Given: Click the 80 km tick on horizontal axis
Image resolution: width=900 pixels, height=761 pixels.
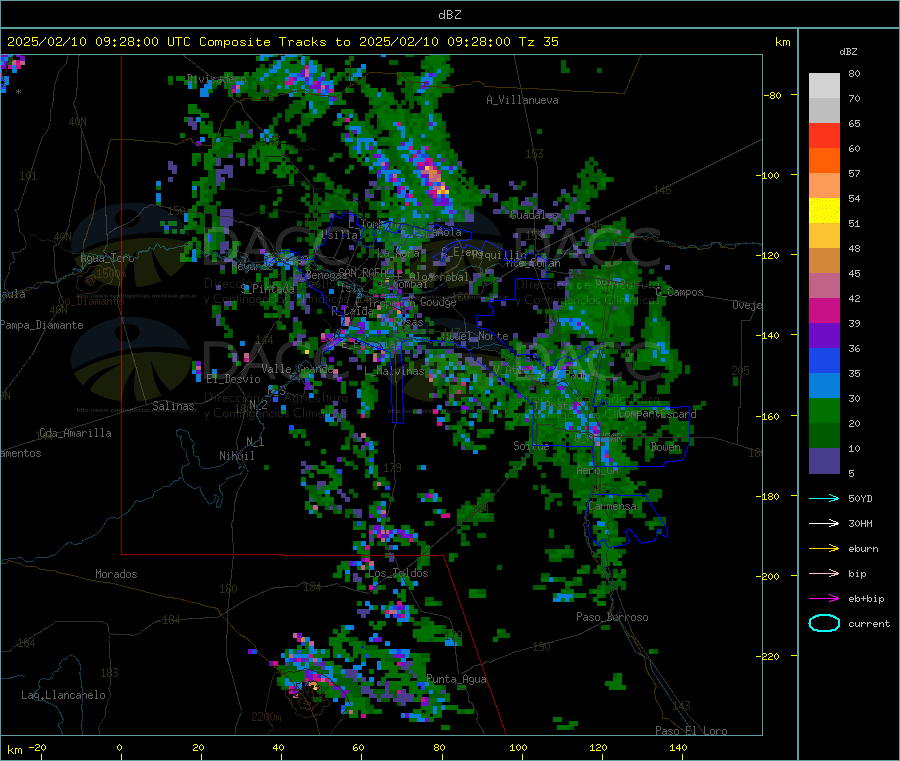Looking at the screenshot, I should [x=439, y=747].
